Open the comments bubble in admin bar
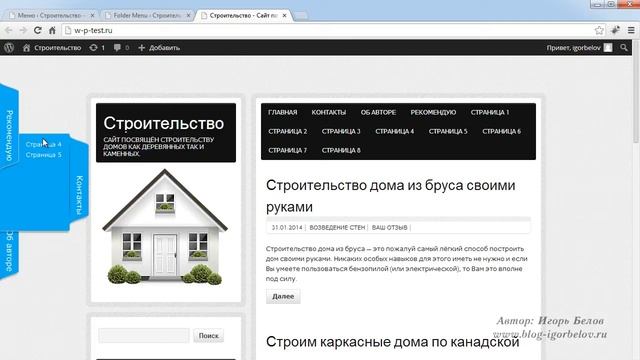Screen dimensions: 640x360 121,48
